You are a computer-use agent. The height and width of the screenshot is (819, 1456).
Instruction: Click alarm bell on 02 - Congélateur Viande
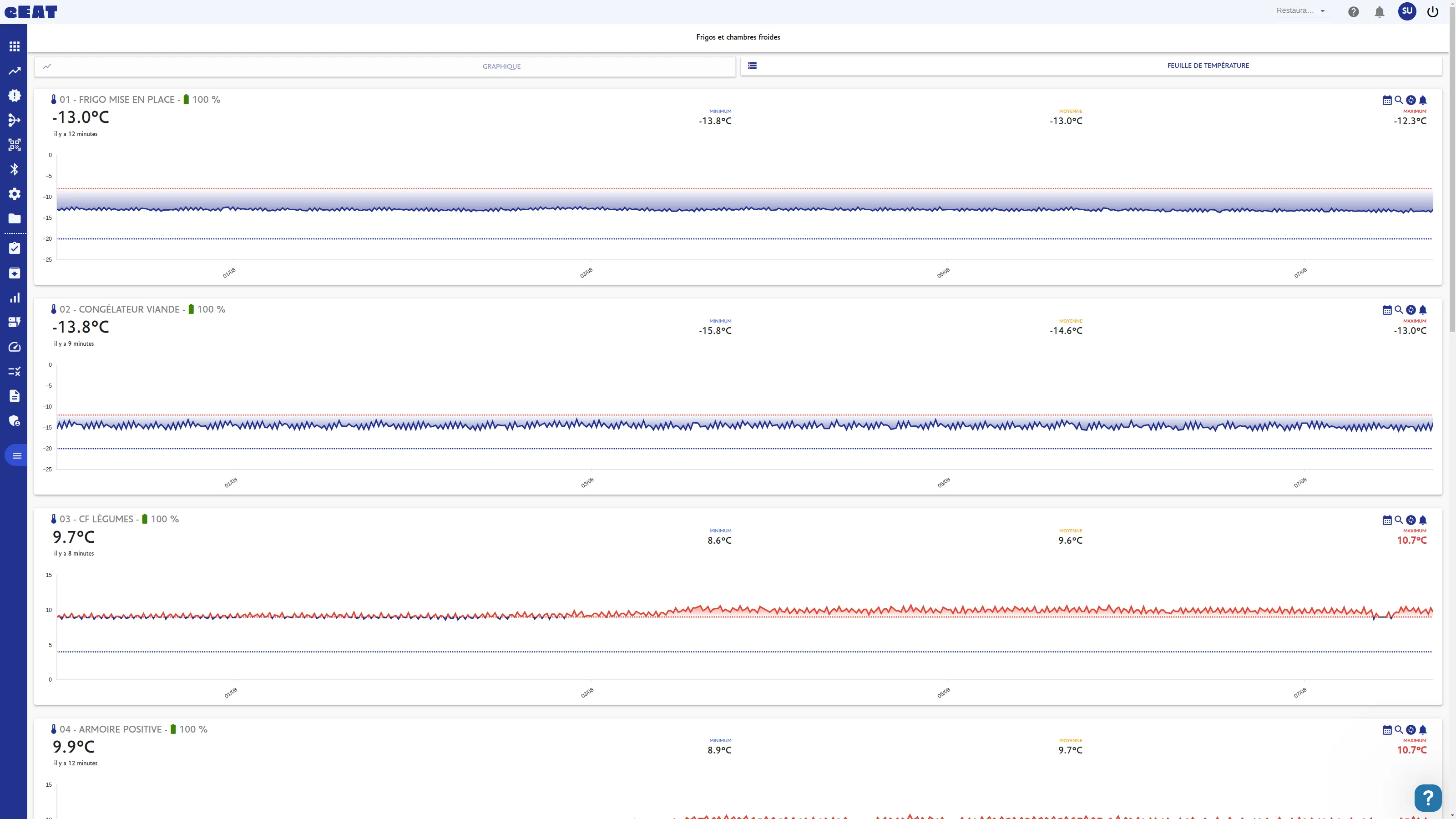[x=1423, y=310]
